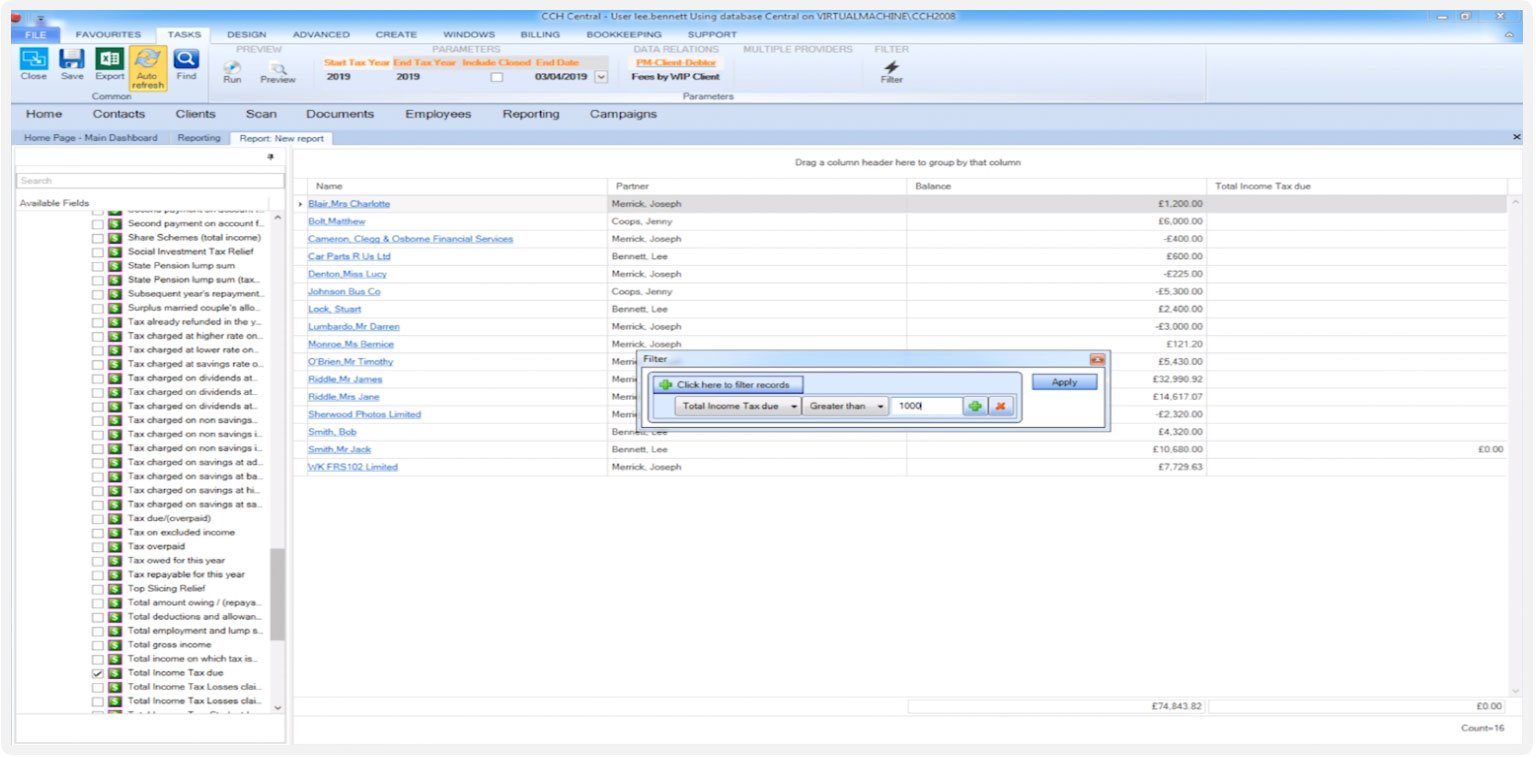Check the Top Slicing Relief field
This screenshot has width=1536, height=758.
(x=98, y=589)
